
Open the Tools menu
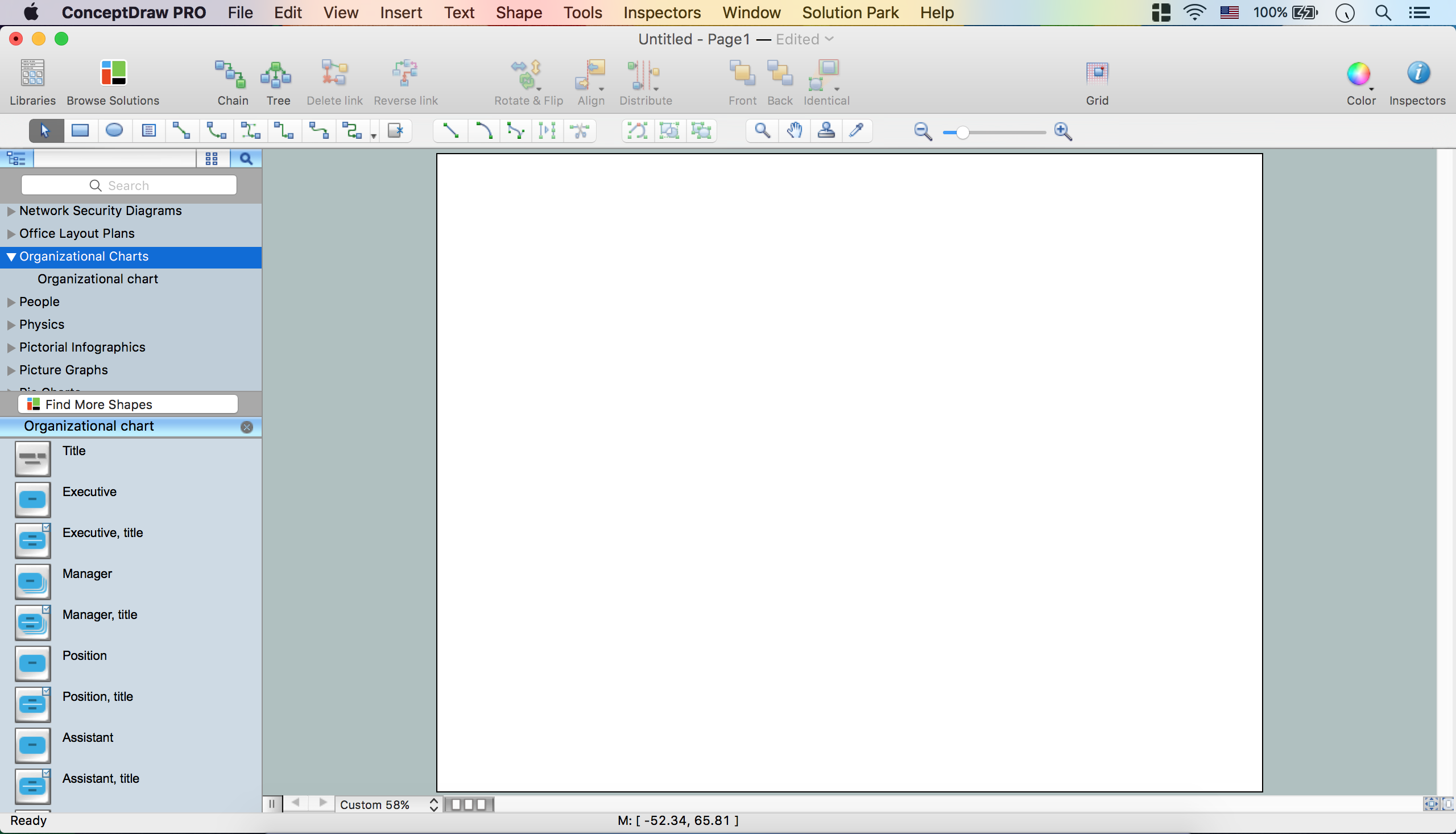tap(582, 12)
